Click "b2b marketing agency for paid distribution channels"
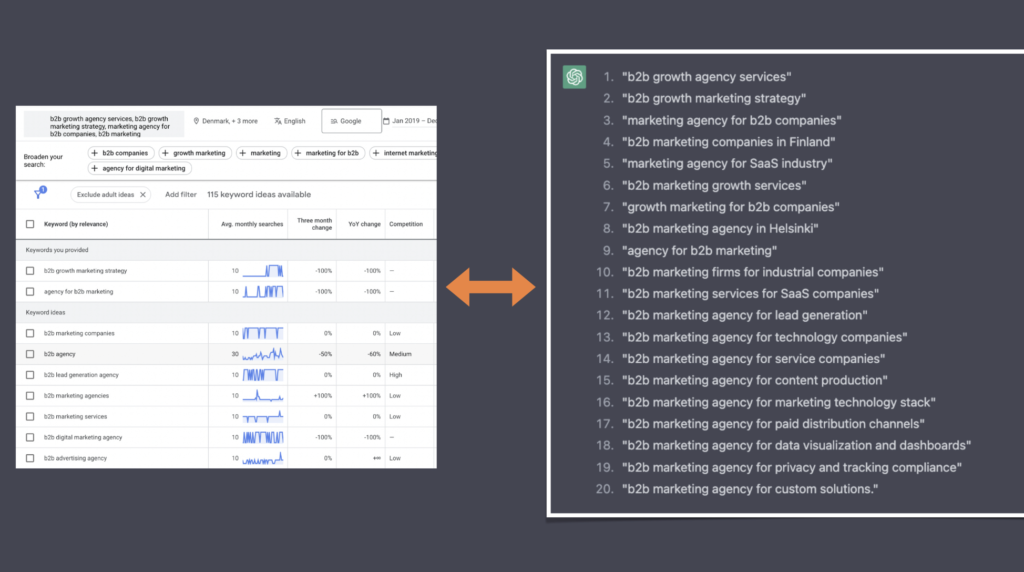 coord(773,424)
